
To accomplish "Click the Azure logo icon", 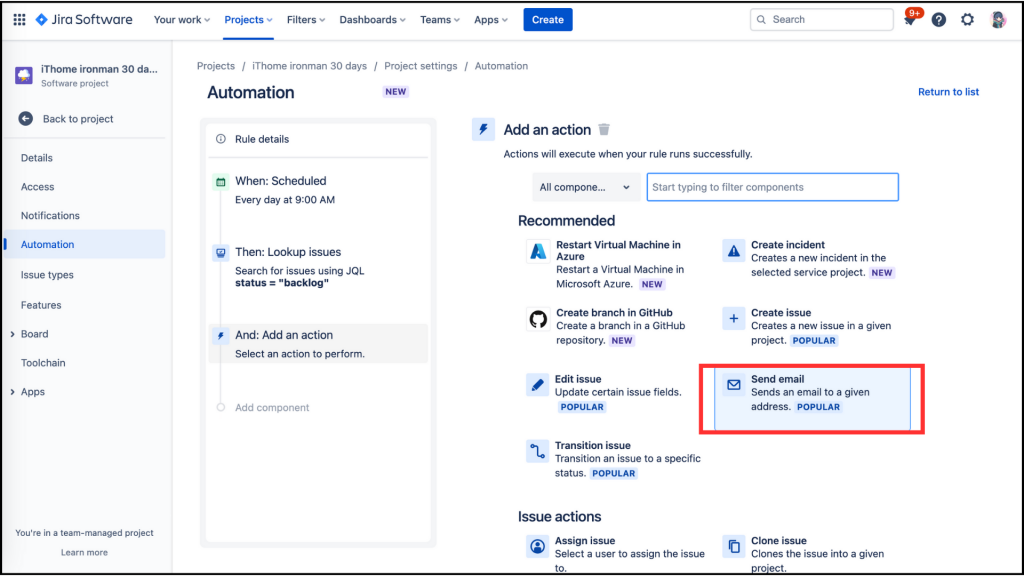I will [537, 251].
